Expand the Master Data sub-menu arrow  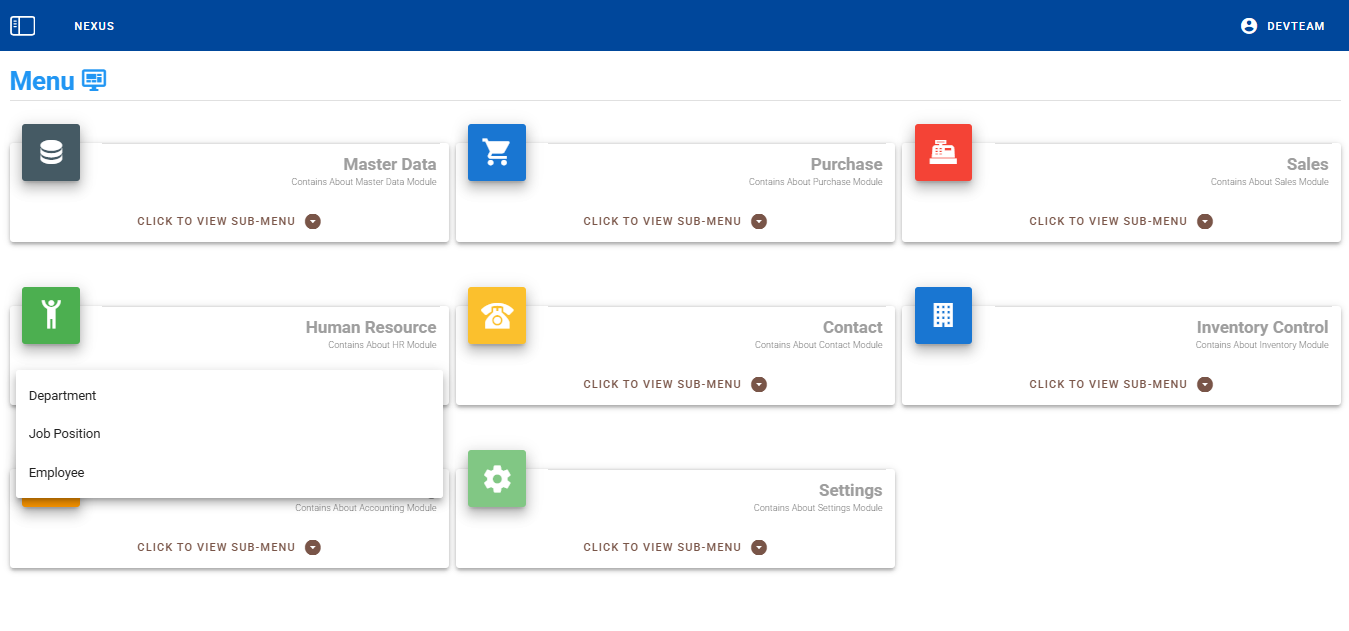coord(313,221)
